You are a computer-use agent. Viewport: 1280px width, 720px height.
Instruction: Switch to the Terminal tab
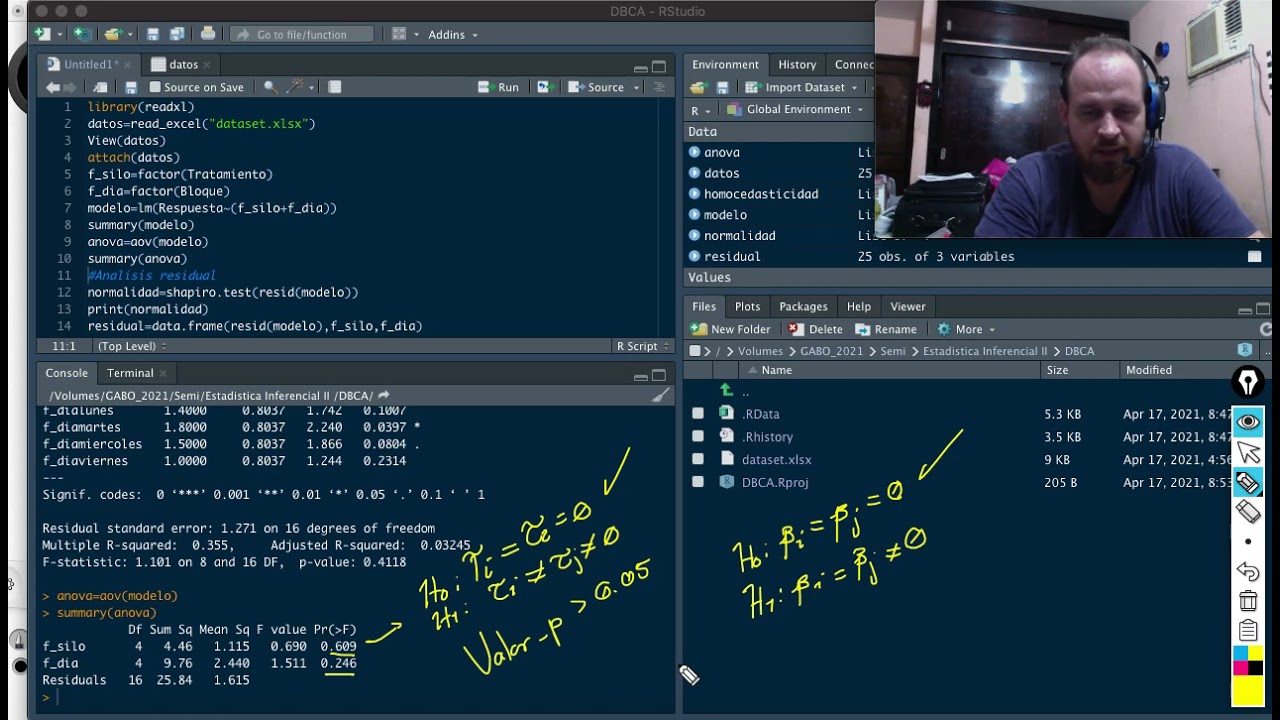pos(130,373)
